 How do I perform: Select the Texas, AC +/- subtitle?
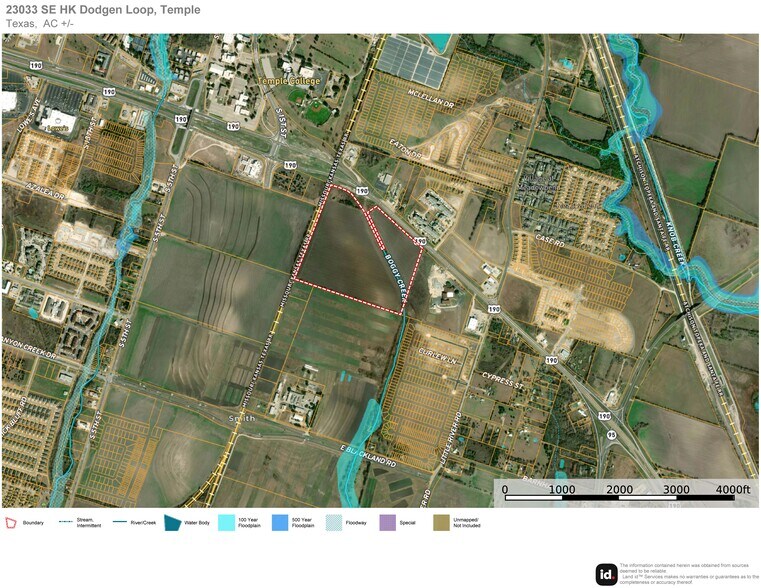(x=40, y=23)
